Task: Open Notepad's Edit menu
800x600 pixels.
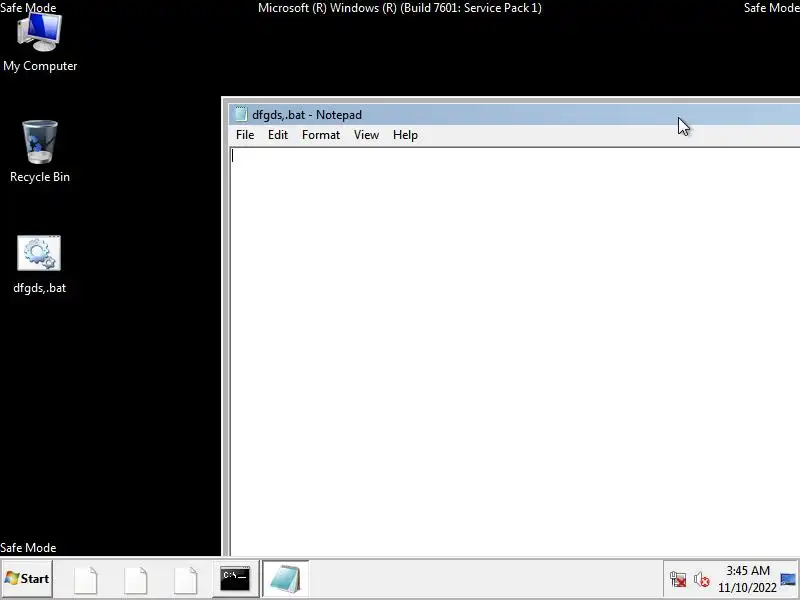Action: (x=278, y=135)
